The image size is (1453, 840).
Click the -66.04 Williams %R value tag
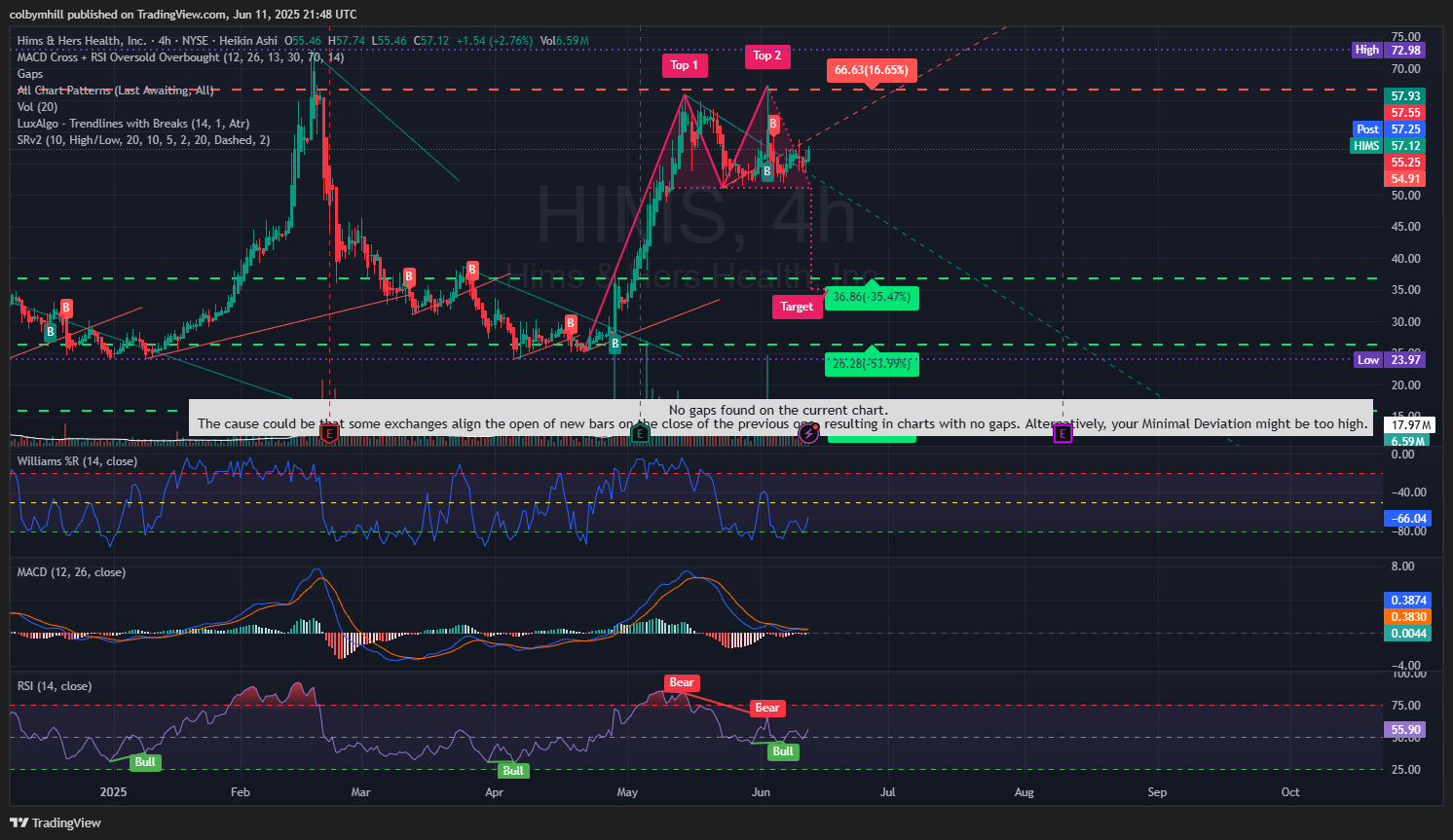tap(1408, 518)
